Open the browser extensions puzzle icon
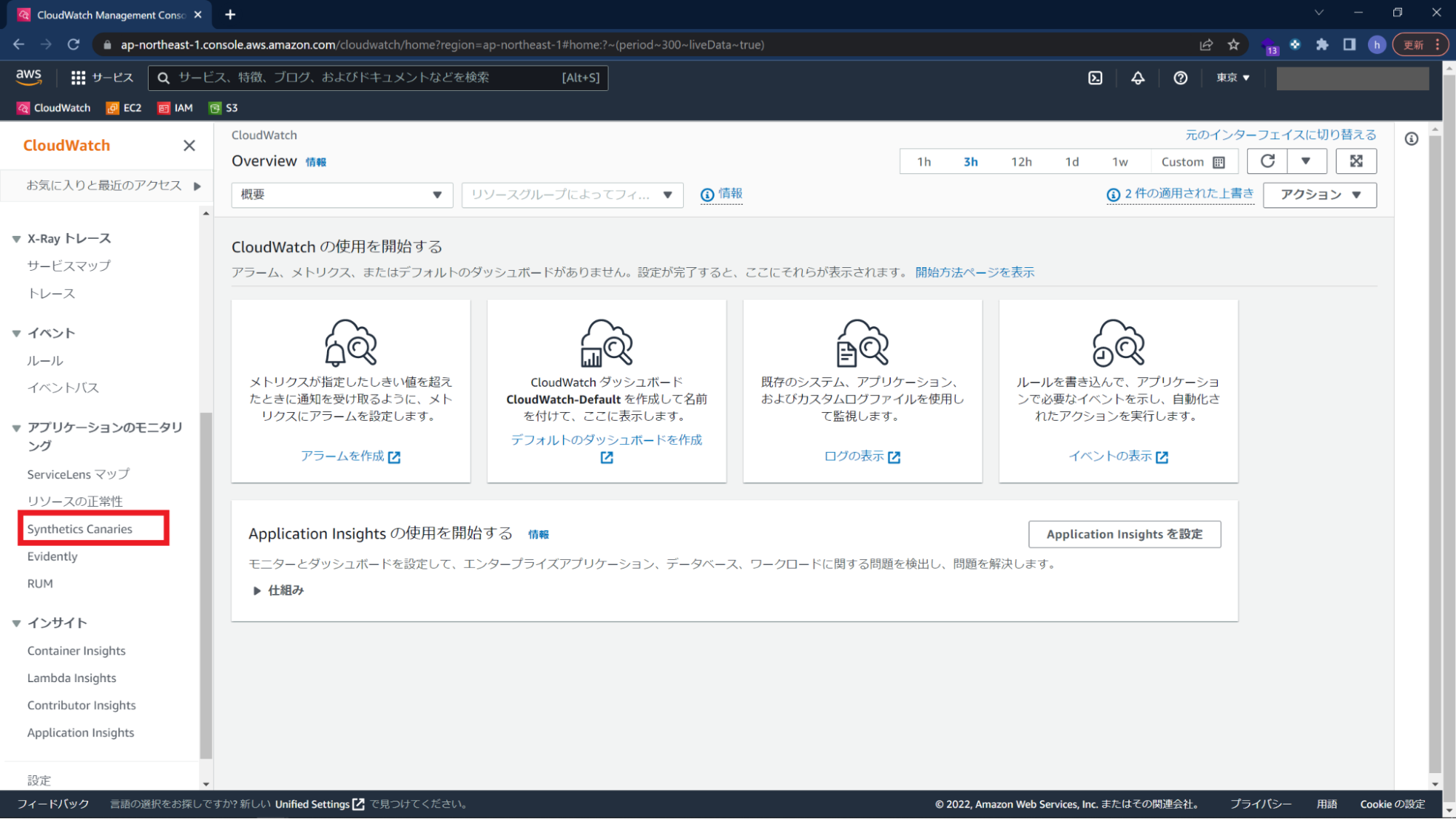 1322,44
